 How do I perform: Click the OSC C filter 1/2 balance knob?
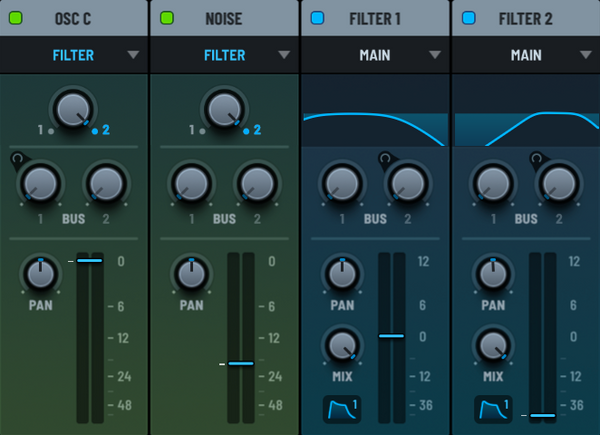coord(73,110)
